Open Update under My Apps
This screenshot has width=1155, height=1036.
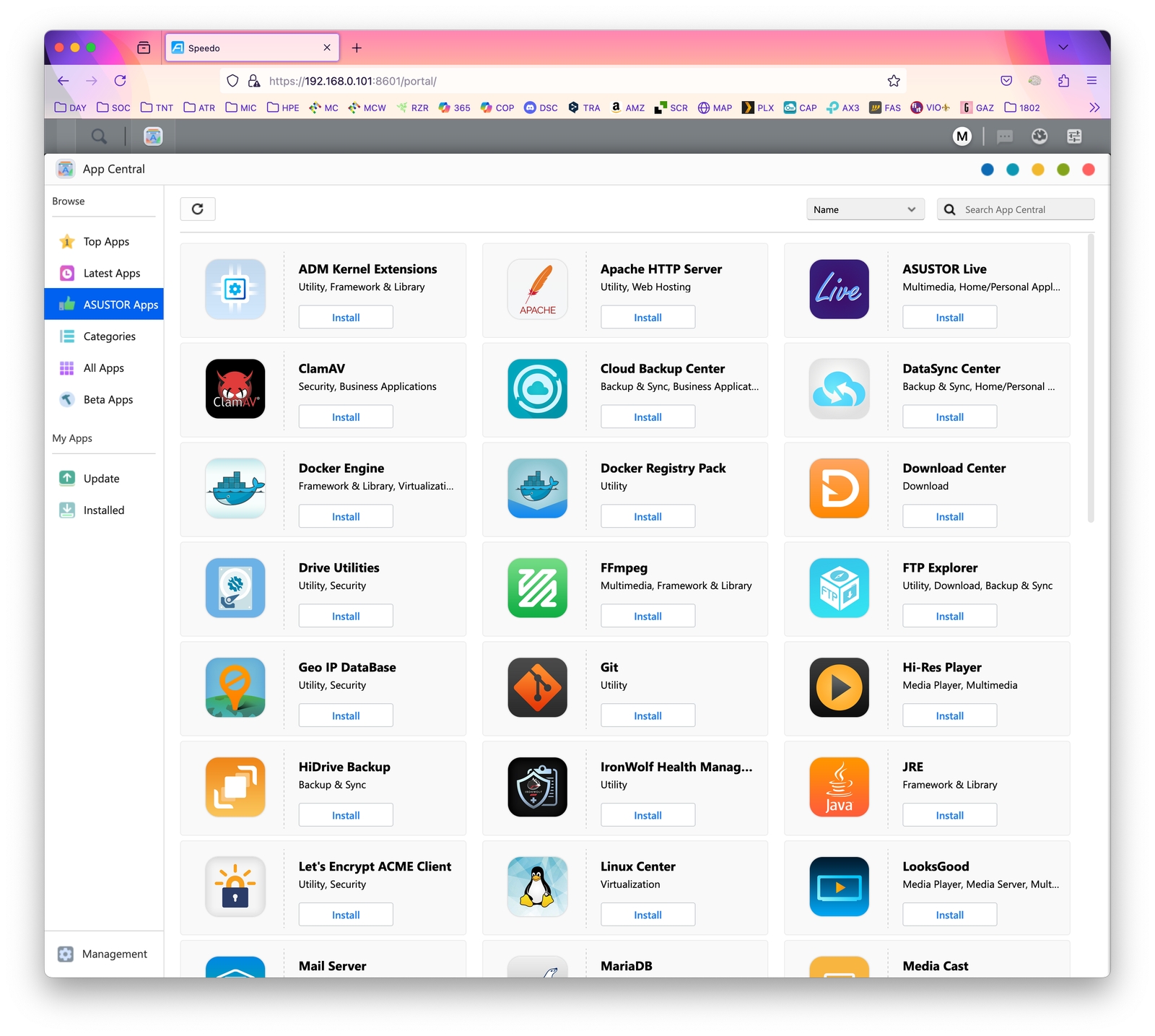(104, 479)
